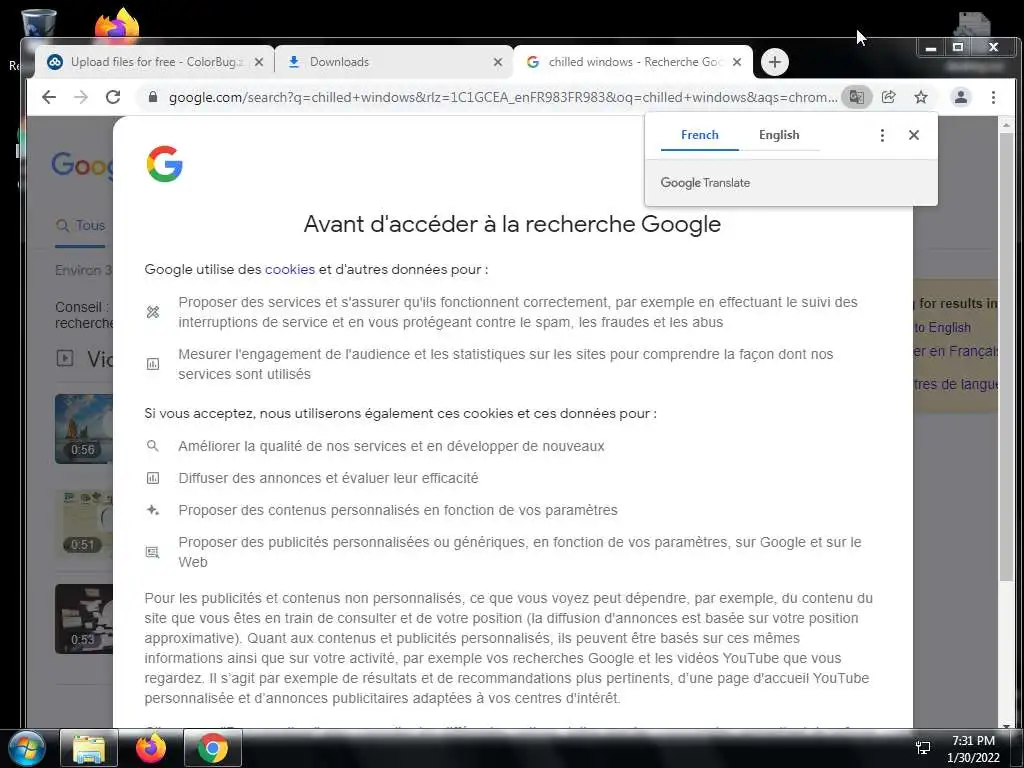Close the ColorBug upload tab

[x=259, y=62]
